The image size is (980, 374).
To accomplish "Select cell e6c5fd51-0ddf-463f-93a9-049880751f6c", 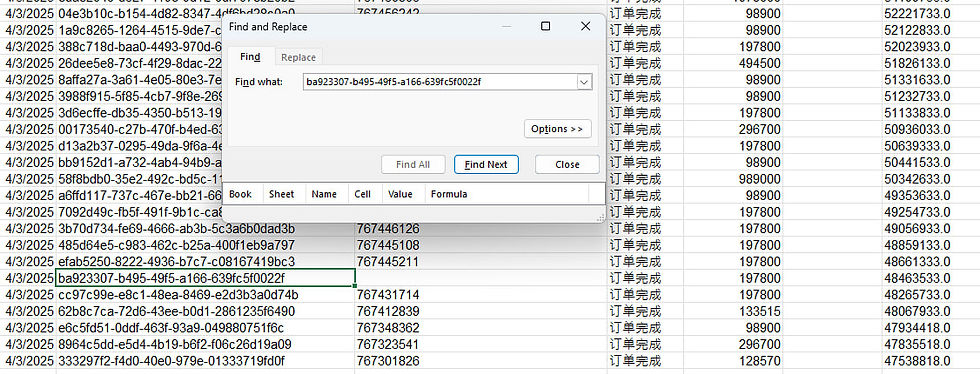I will point(206,328).
